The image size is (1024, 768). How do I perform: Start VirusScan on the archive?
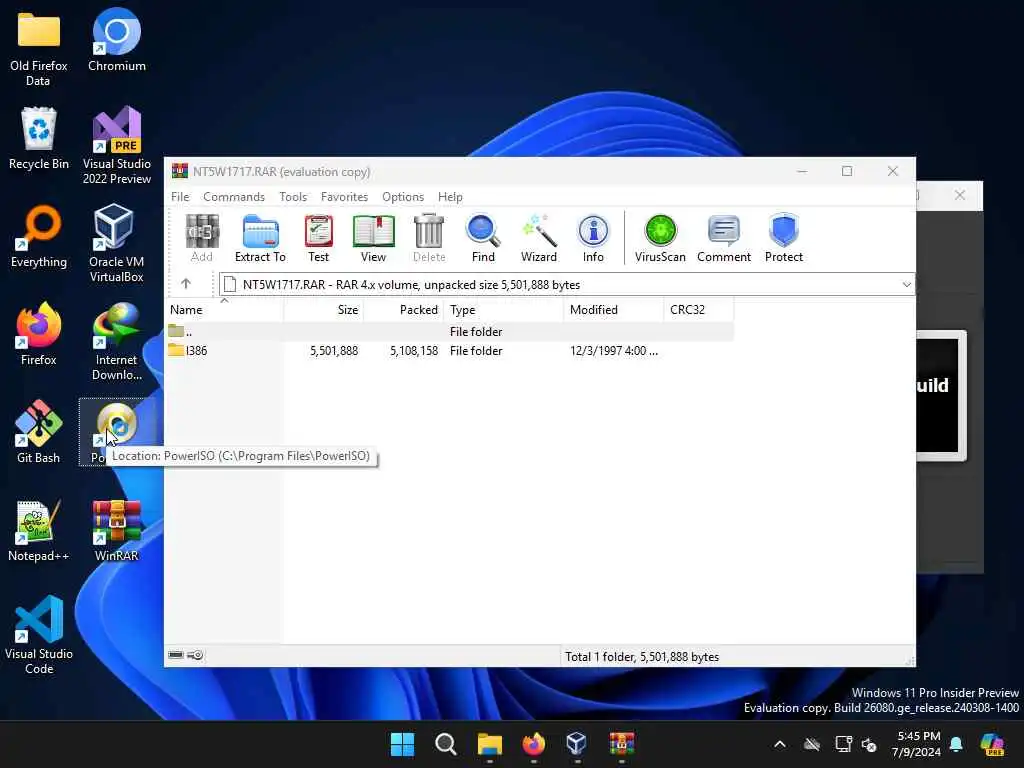[660, 238]
